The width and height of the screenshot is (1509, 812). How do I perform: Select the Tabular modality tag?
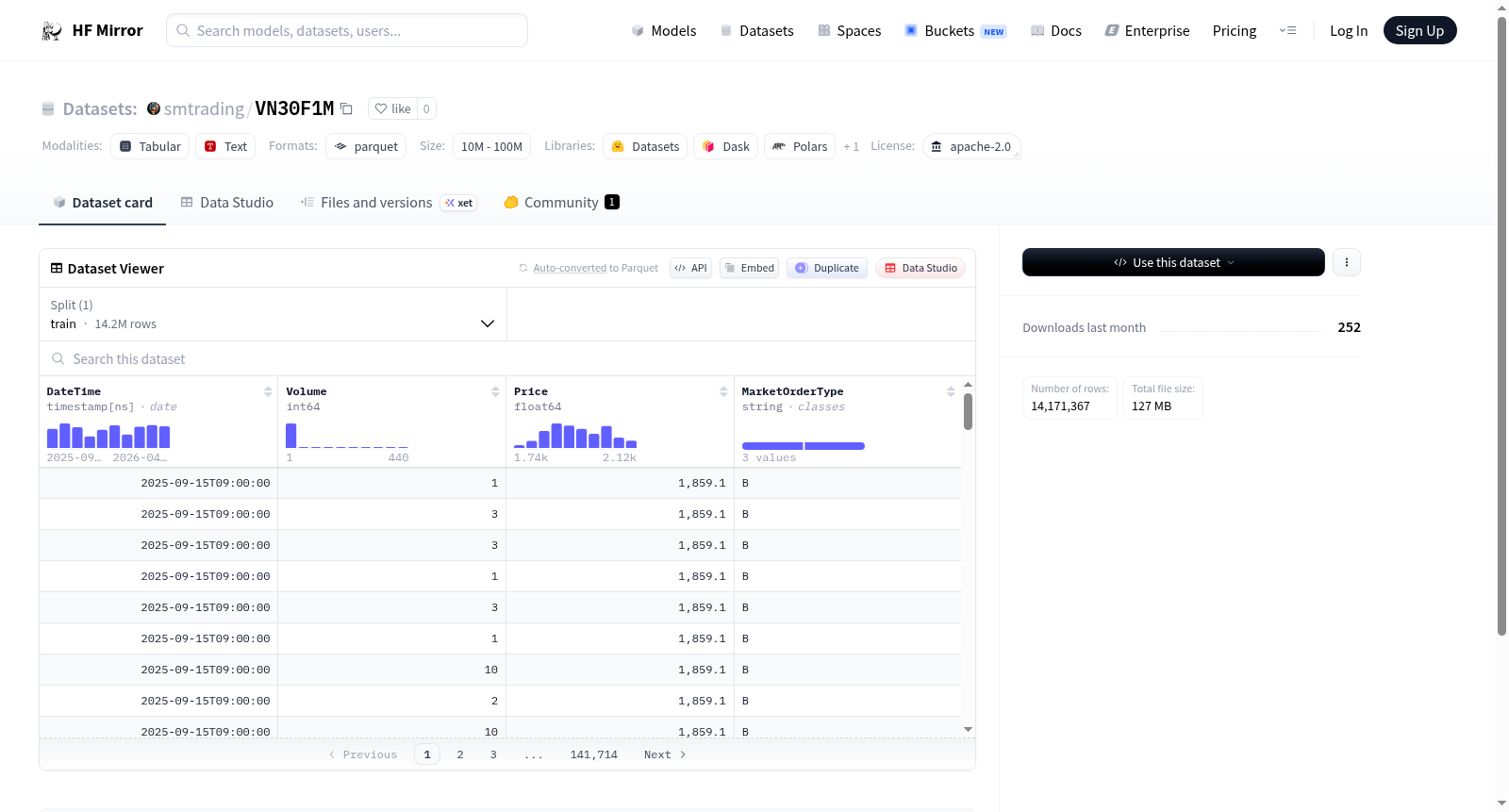[x=150, y=146]
